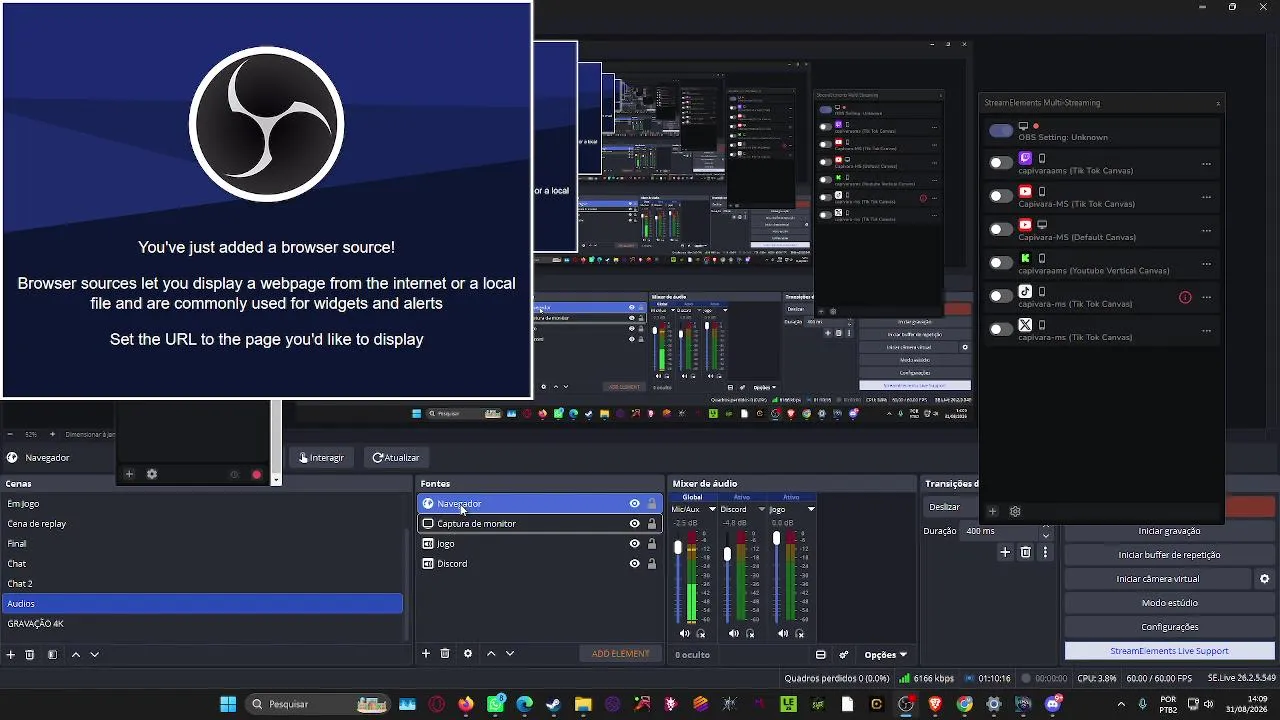Screen dimensions: 1280x720
Task: Delete the selected scene with trash icon
Action: (30, 655)
